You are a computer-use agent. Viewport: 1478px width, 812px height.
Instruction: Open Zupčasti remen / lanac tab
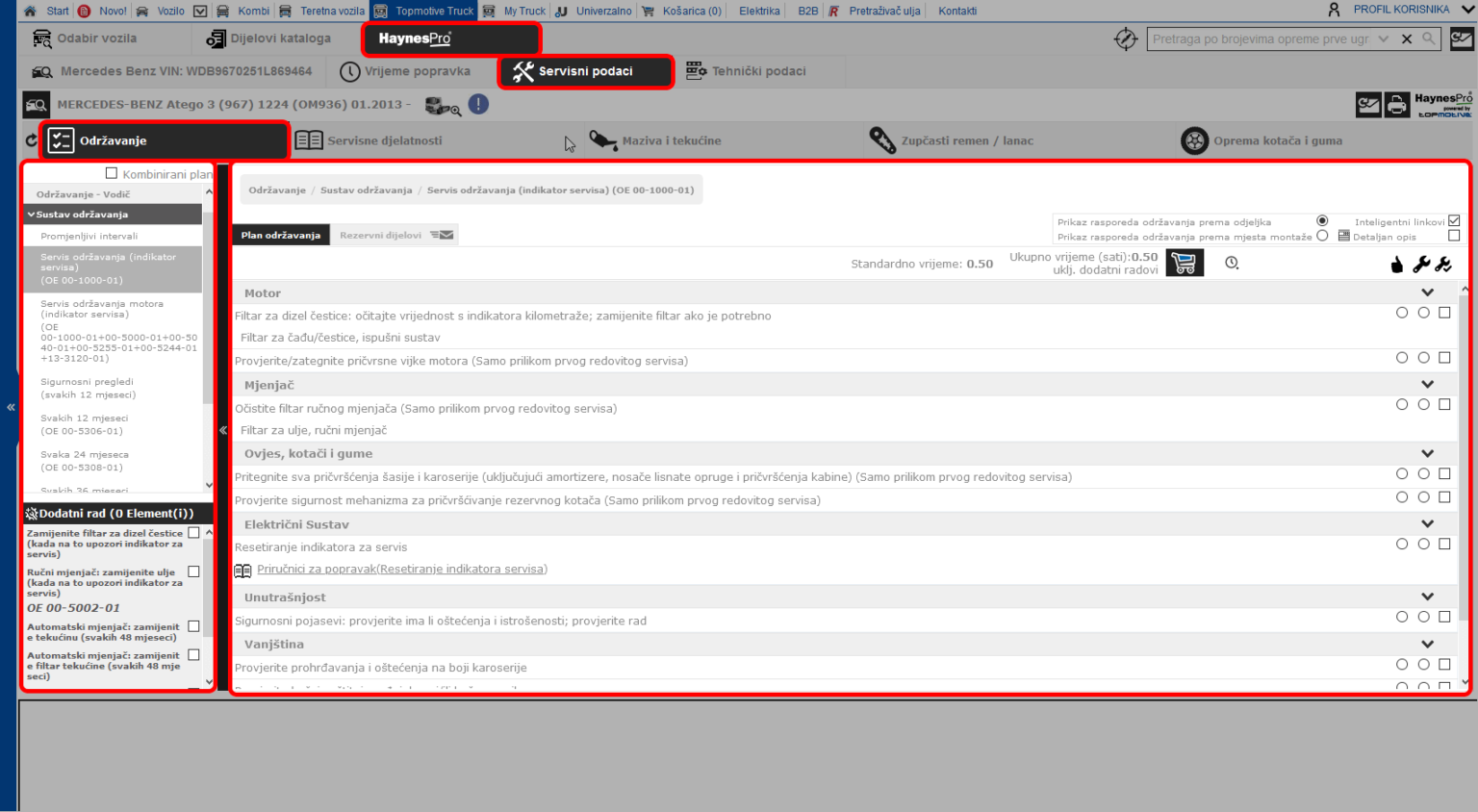coord(951,140)
